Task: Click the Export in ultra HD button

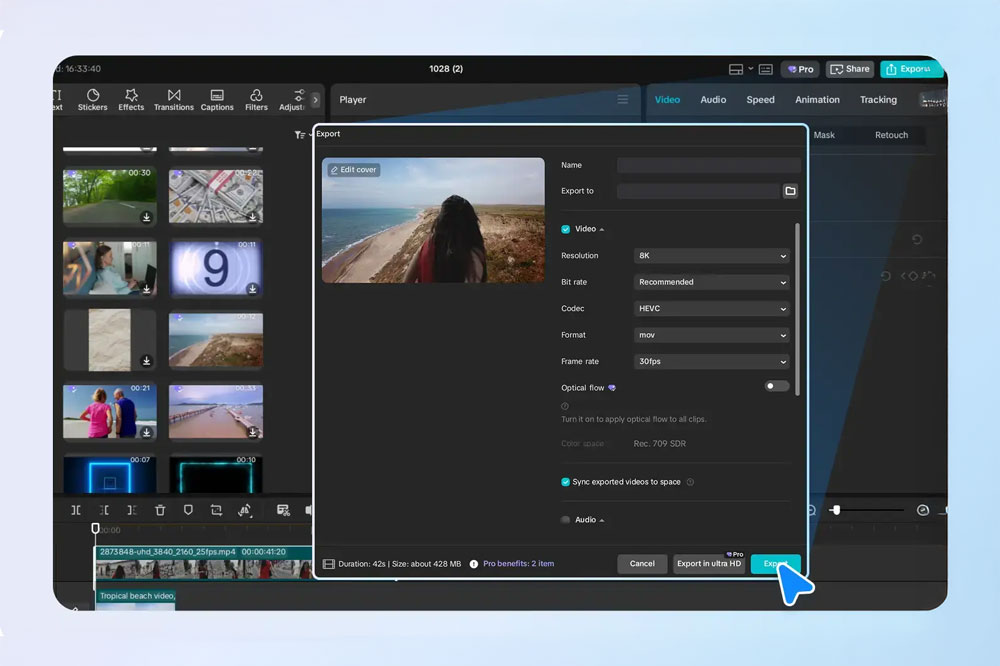Action: tap(709, 564)
